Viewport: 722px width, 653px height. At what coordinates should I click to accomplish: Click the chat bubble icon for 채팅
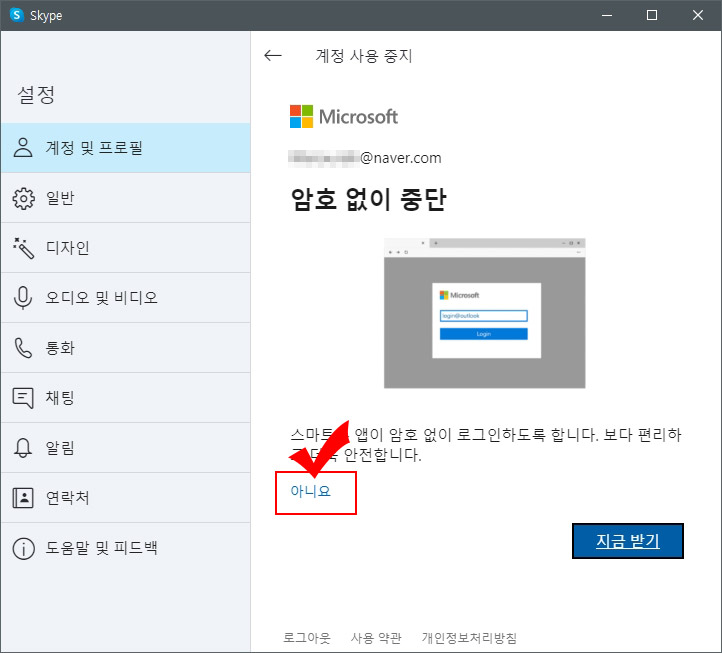point(23,398)
